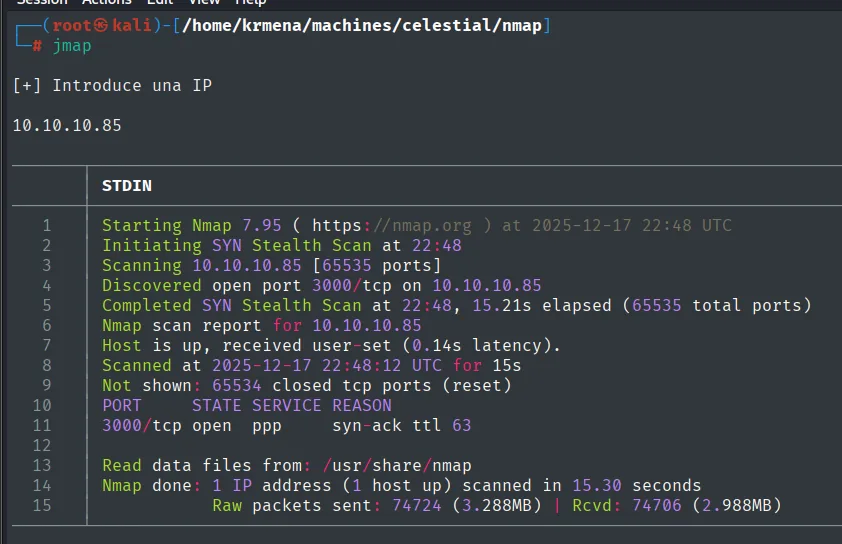Click the '/usr/share/nmap' path on line 13
Viewport: 842px width, 544px height.
[x=397, y=466]
